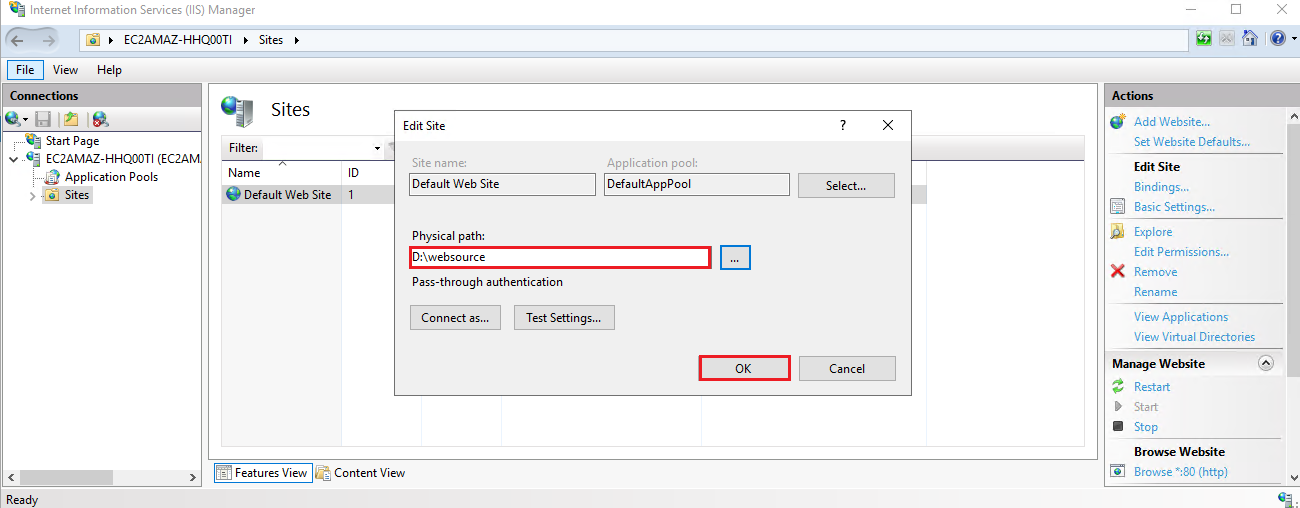
Task: Click the Add Website... link
Action: tap(1171, 122)
